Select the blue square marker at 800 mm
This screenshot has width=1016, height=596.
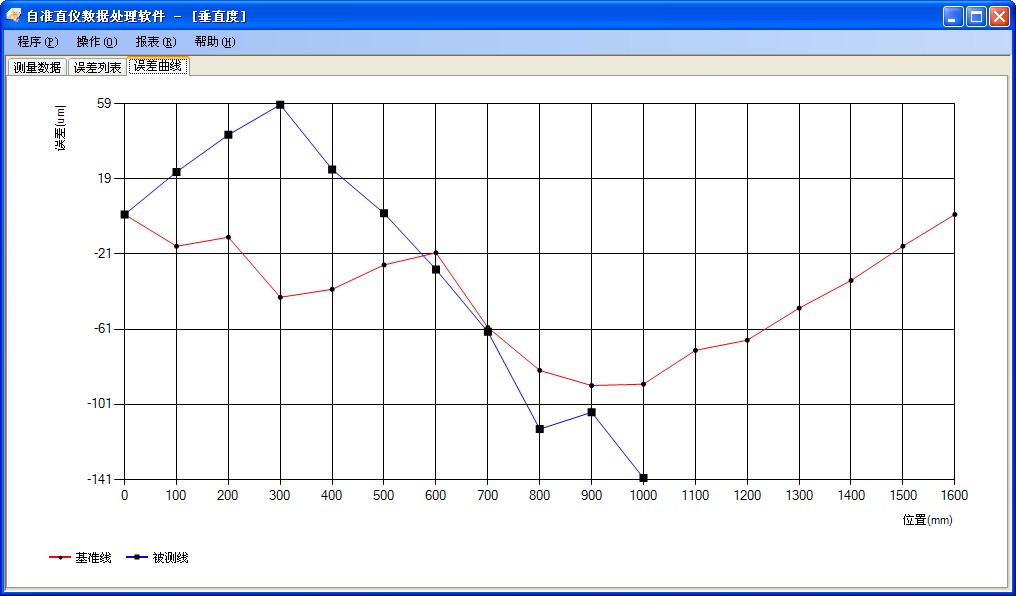540,429
